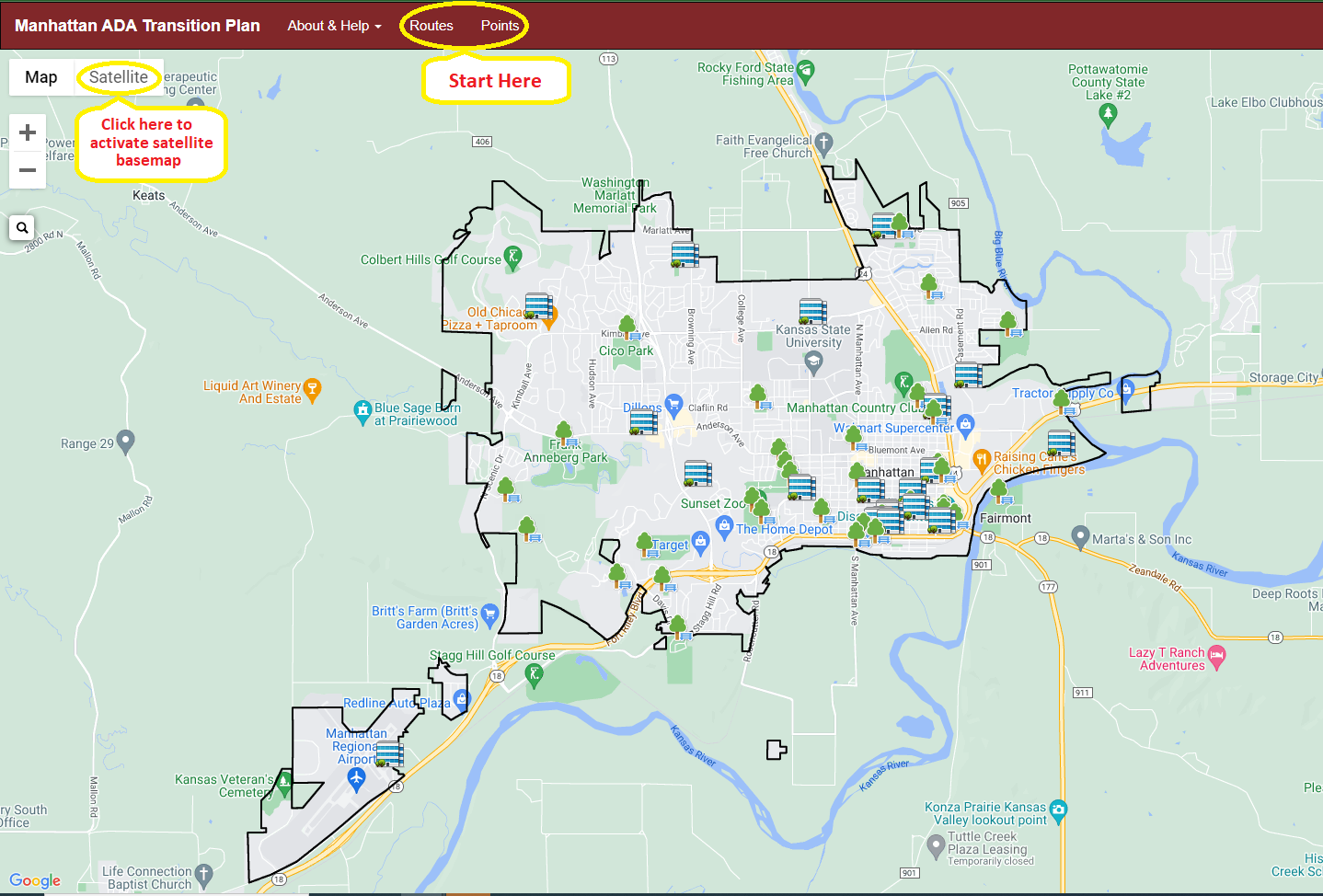This screenshot has width=1323, height=896.
Task: Click Blue Sage Barn pin
Action: point(362,412)
